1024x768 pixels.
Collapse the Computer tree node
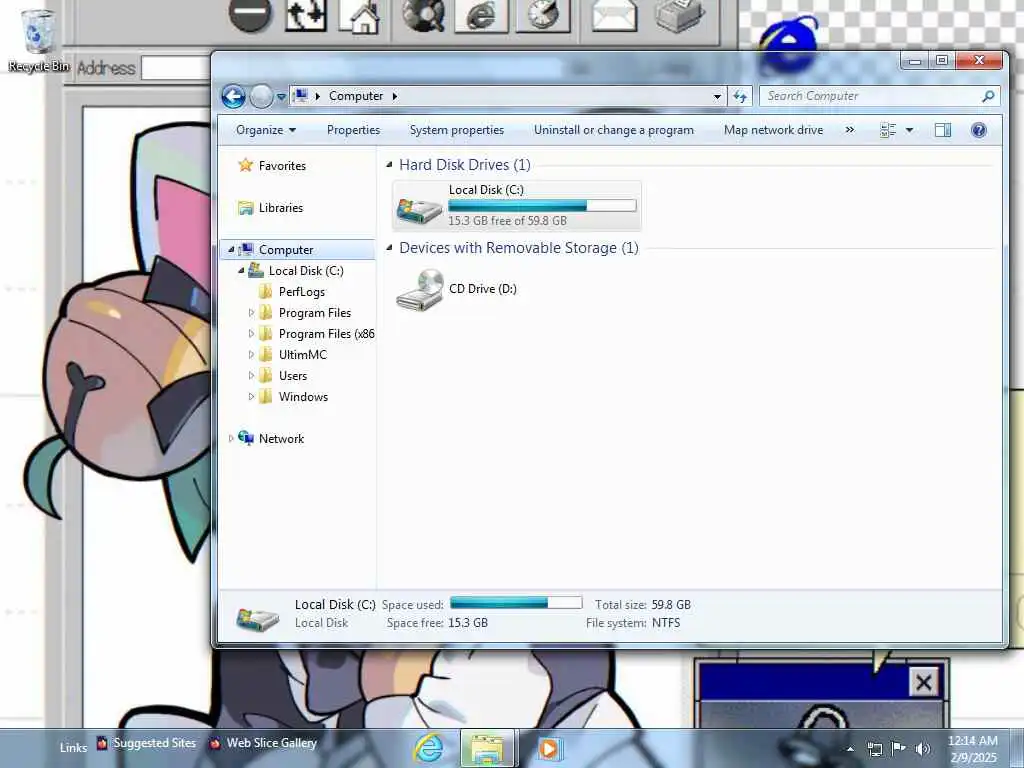pyautogui.click(x=231, y=249)
